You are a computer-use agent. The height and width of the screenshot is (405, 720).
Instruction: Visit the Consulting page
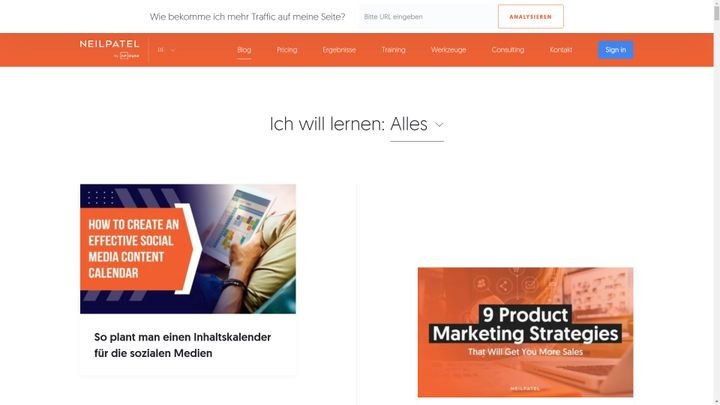[507, 50]
